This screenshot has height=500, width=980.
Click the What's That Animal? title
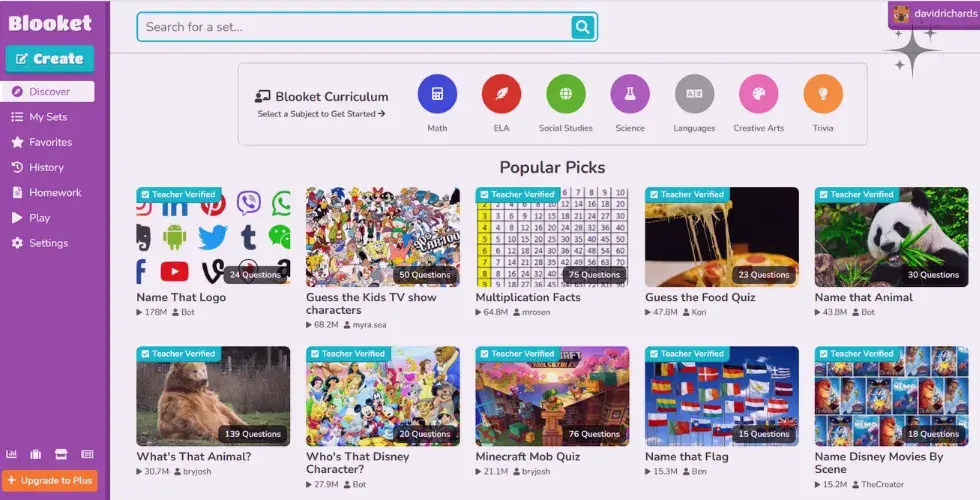click(194, 457)
